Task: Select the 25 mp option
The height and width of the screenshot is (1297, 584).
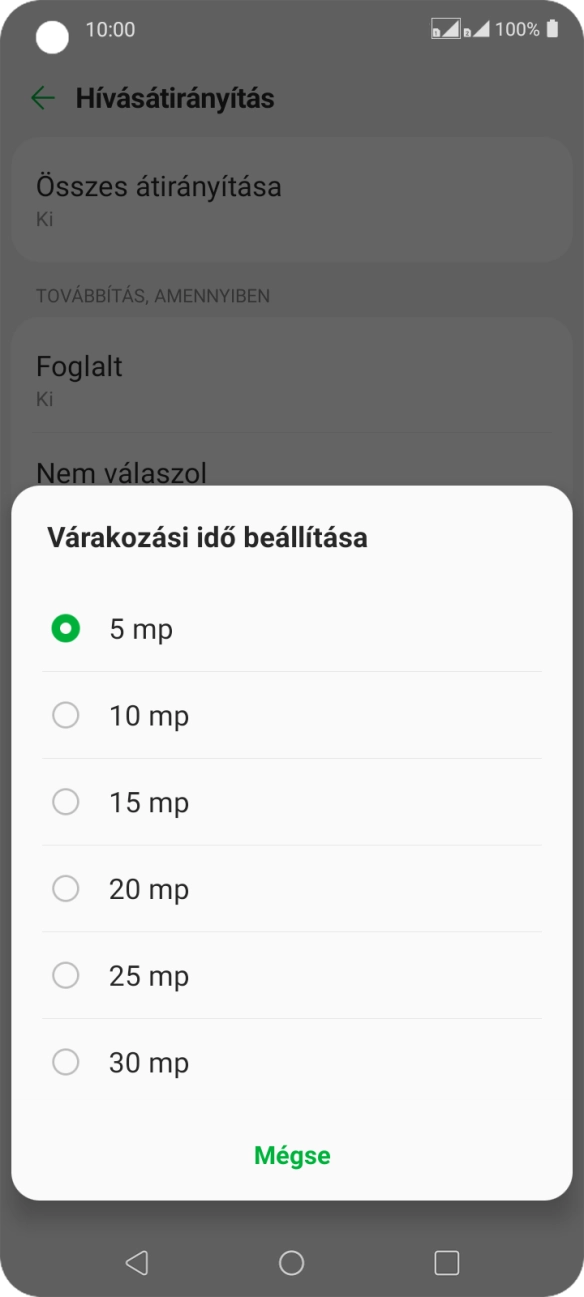Action: 66,975
